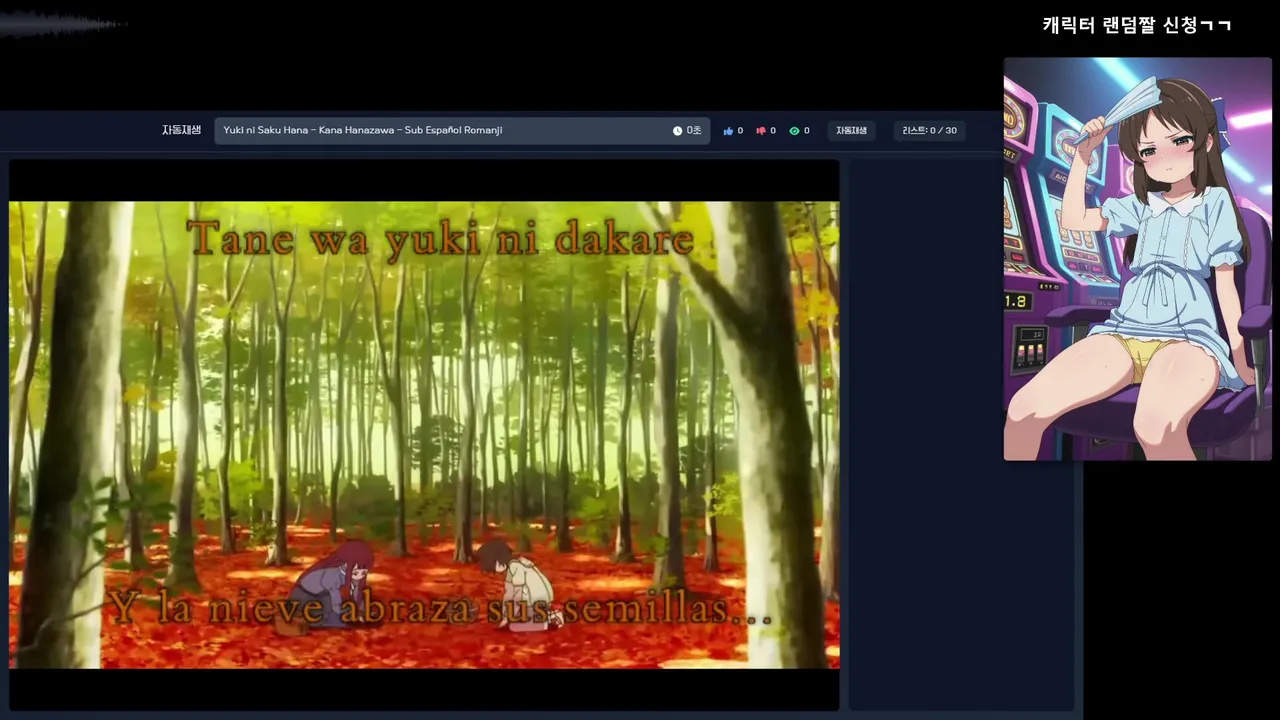Click the anime girl character image
Viewport: 1280px width, 720px height.
pos(1138,259)
